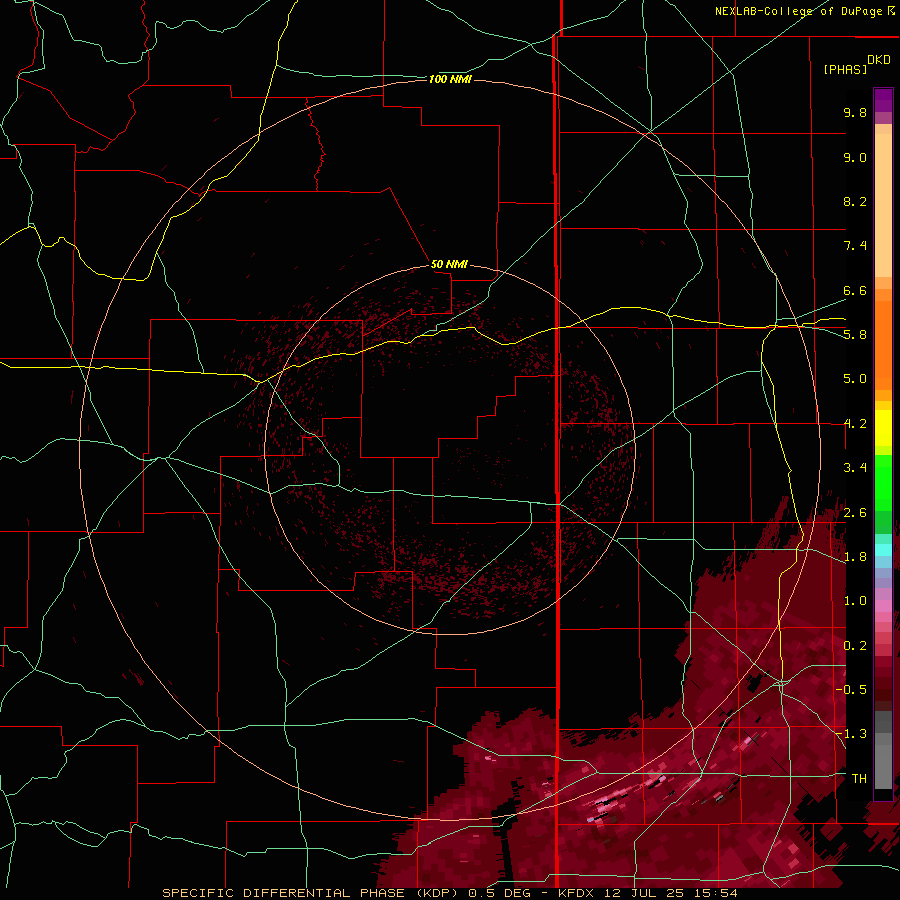Click the Specific Differential Phase (KDP) caption
The image size is (900, 900).
(312, 893)
